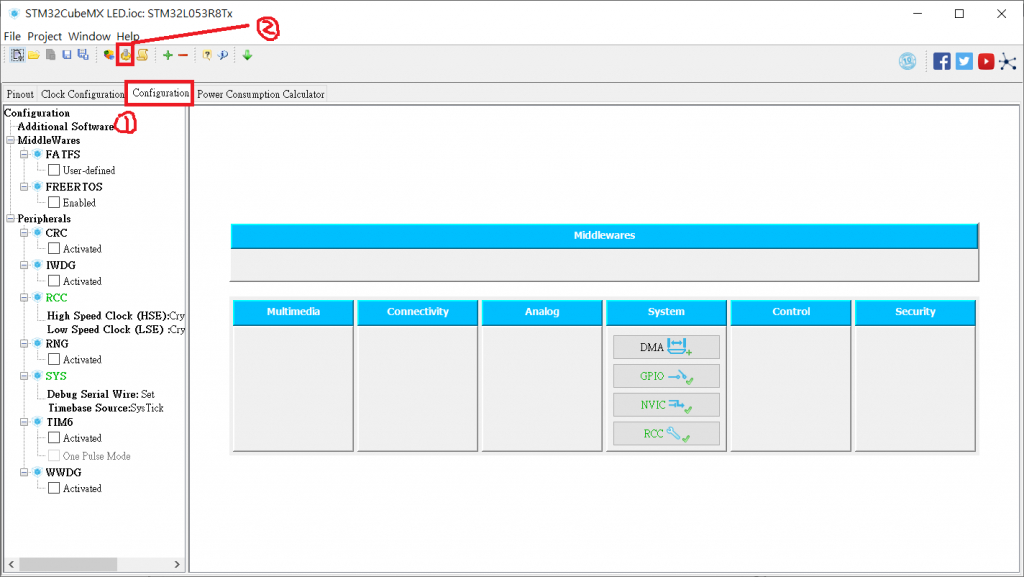The height and width of the screenshot is (577, 1024).
Task: Select the Configuration tab
Action: click(x=160, y=93)
